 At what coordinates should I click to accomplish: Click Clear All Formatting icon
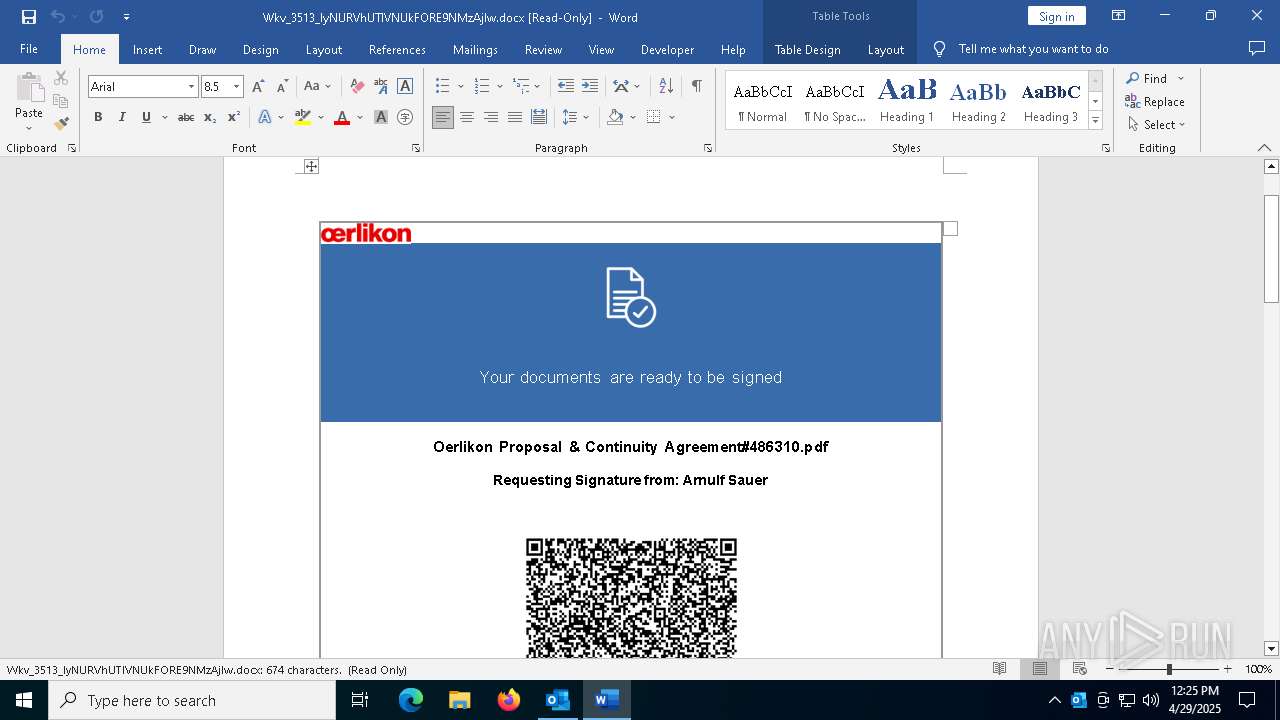pyautogui.click(x=357, y=87)
